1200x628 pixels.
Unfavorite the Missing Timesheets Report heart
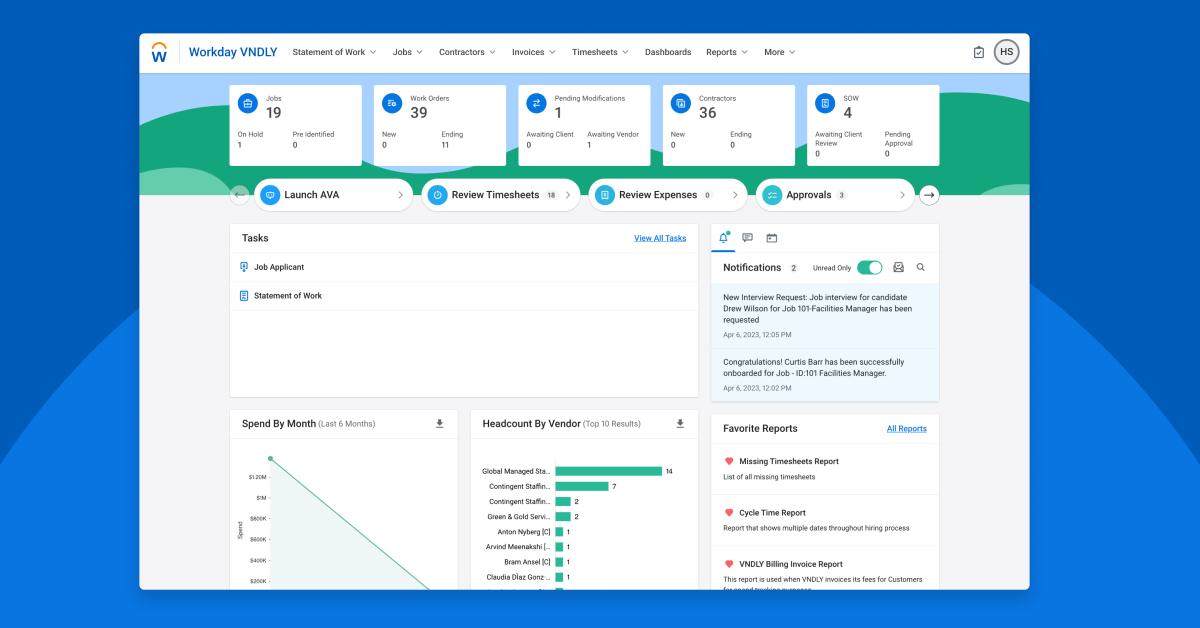[729, 461]
